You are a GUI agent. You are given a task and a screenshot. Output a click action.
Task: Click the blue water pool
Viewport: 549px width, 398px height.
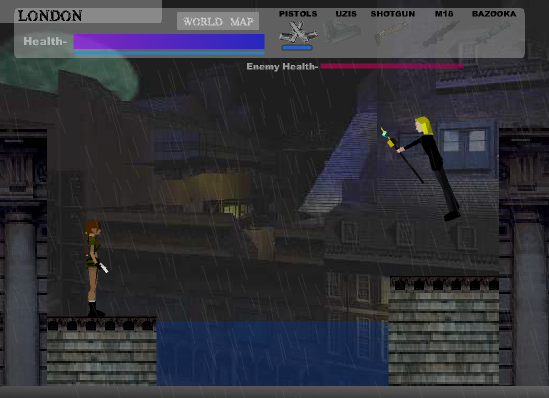coord(272,353)
